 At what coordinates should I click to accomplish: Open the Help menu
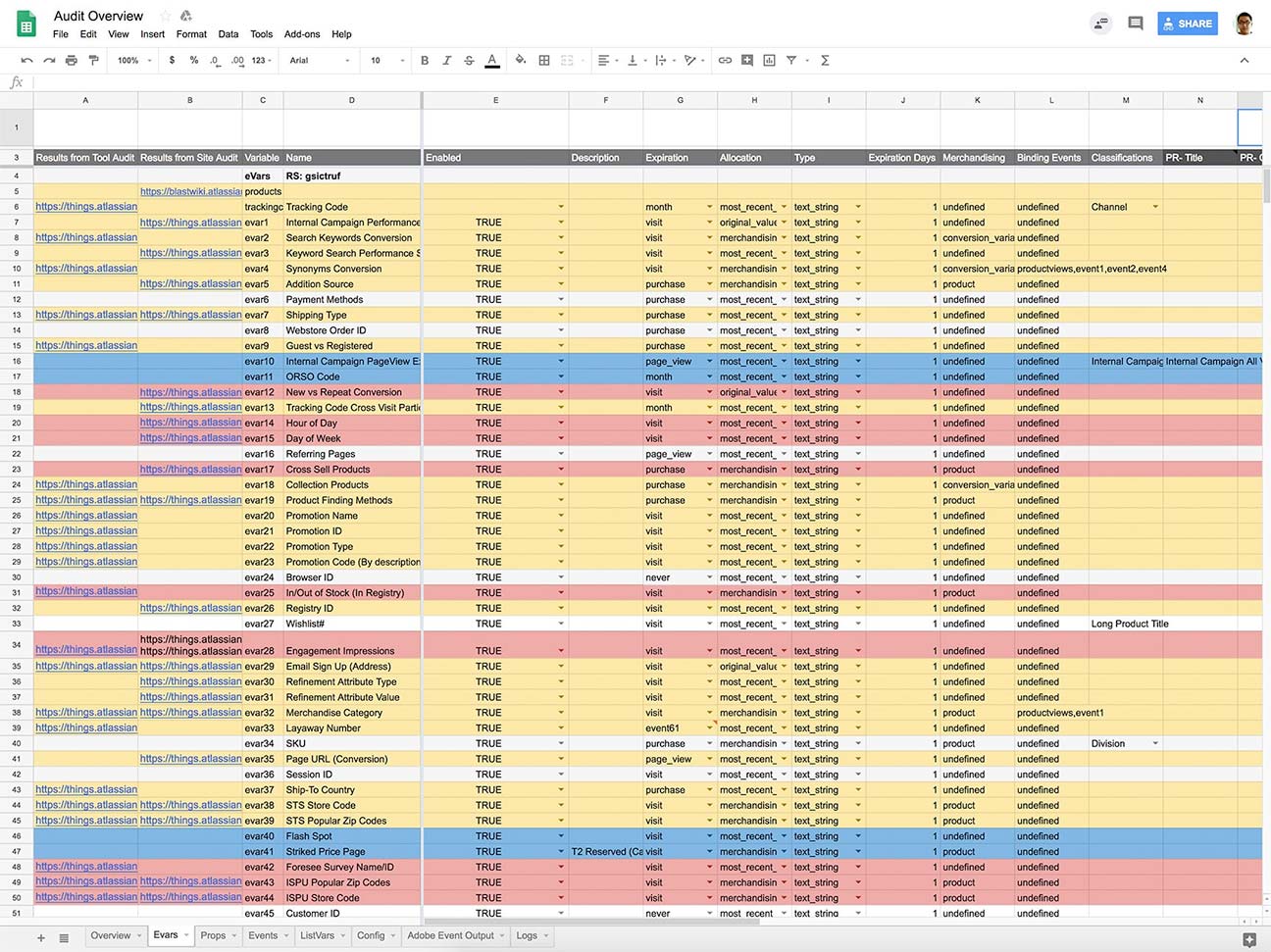[x=341, y=34]
